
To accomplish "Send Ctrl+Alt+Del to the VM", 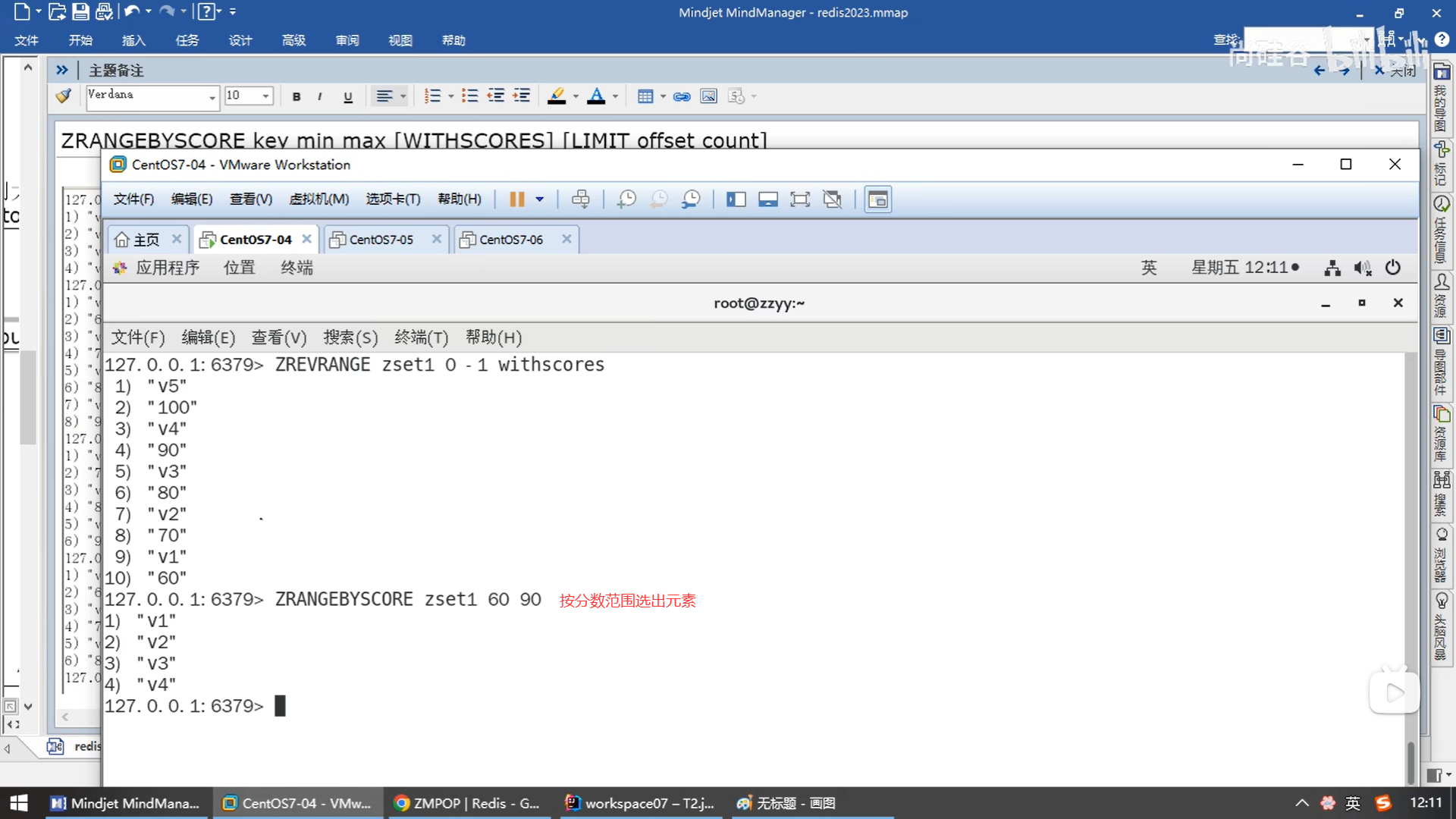I will pos(581,199).
